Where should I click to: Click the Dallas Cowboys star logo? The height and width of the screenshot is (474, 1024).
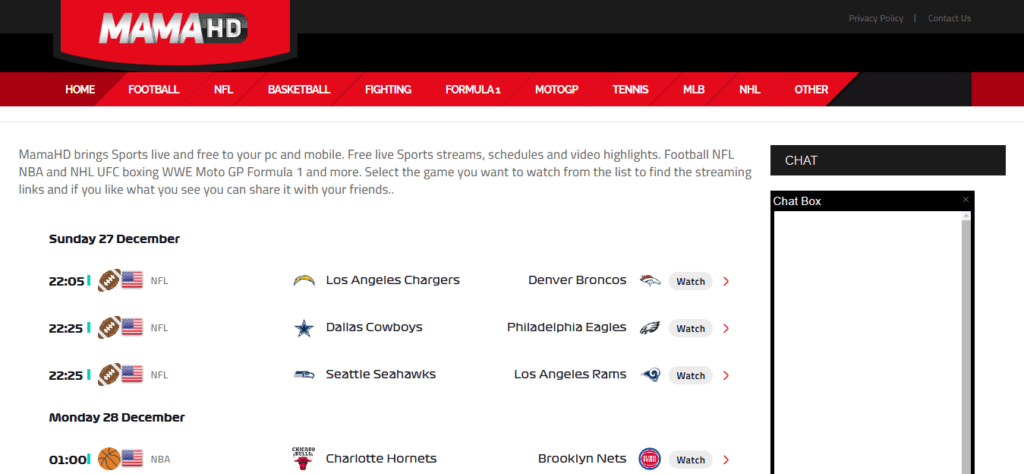click(x=304, y=328)
